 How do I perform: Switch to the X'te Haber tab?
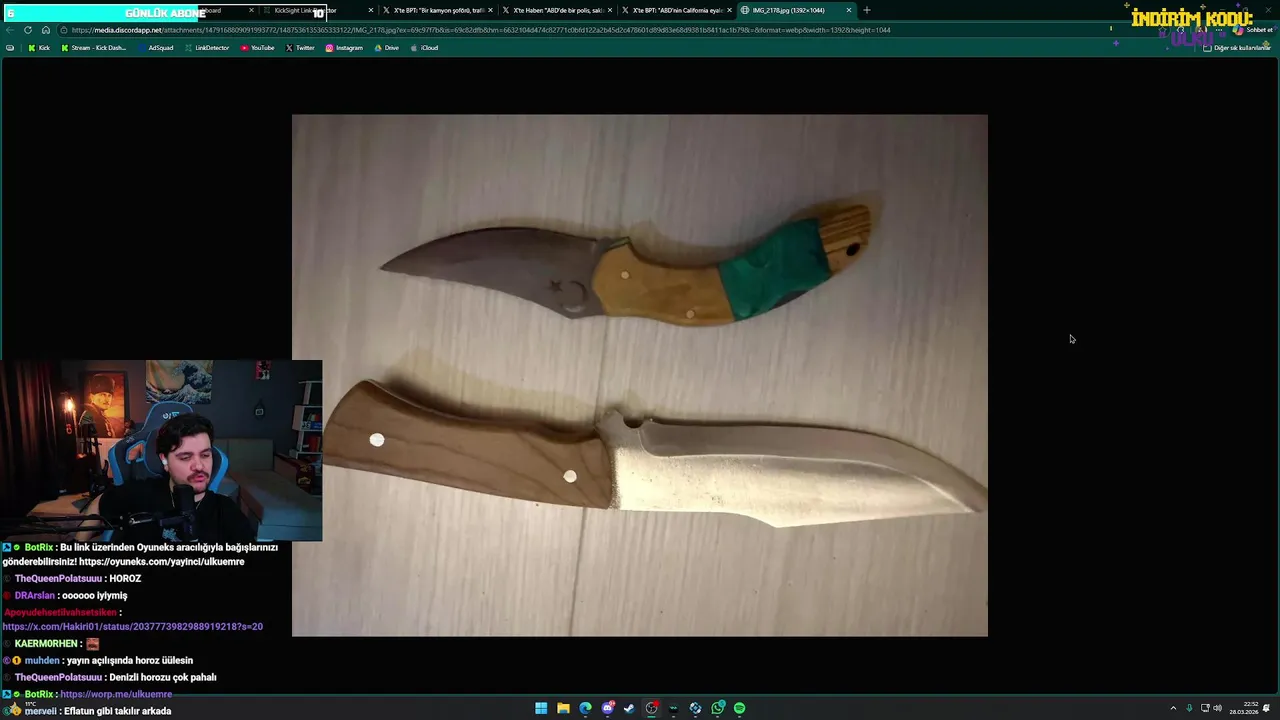pos(558,10)
